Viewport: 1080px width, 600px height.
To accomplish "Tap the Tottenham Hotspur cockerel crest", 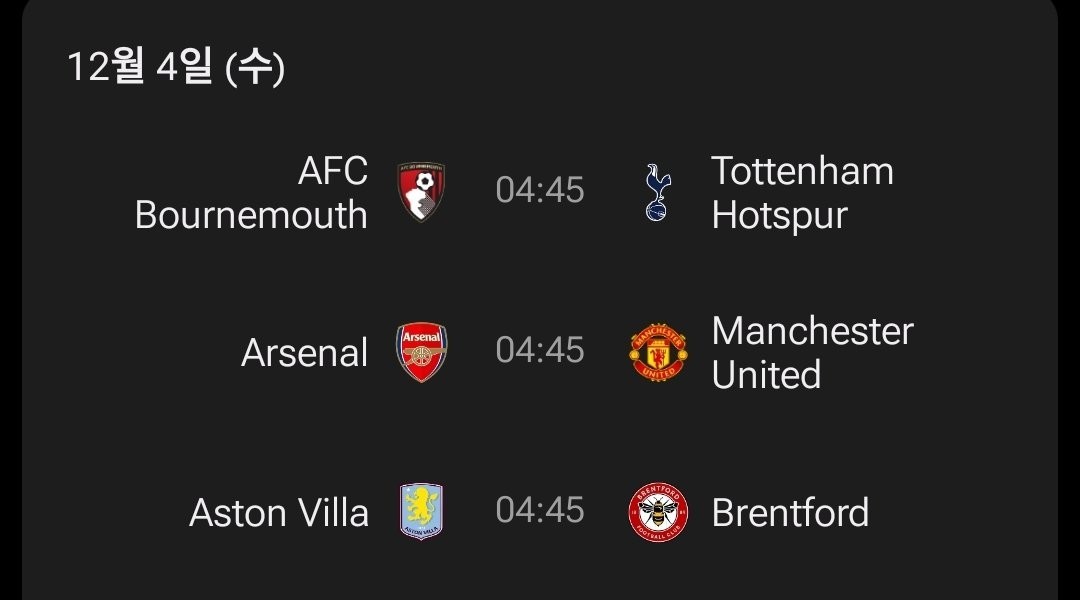I will click(x=658, y=192).
